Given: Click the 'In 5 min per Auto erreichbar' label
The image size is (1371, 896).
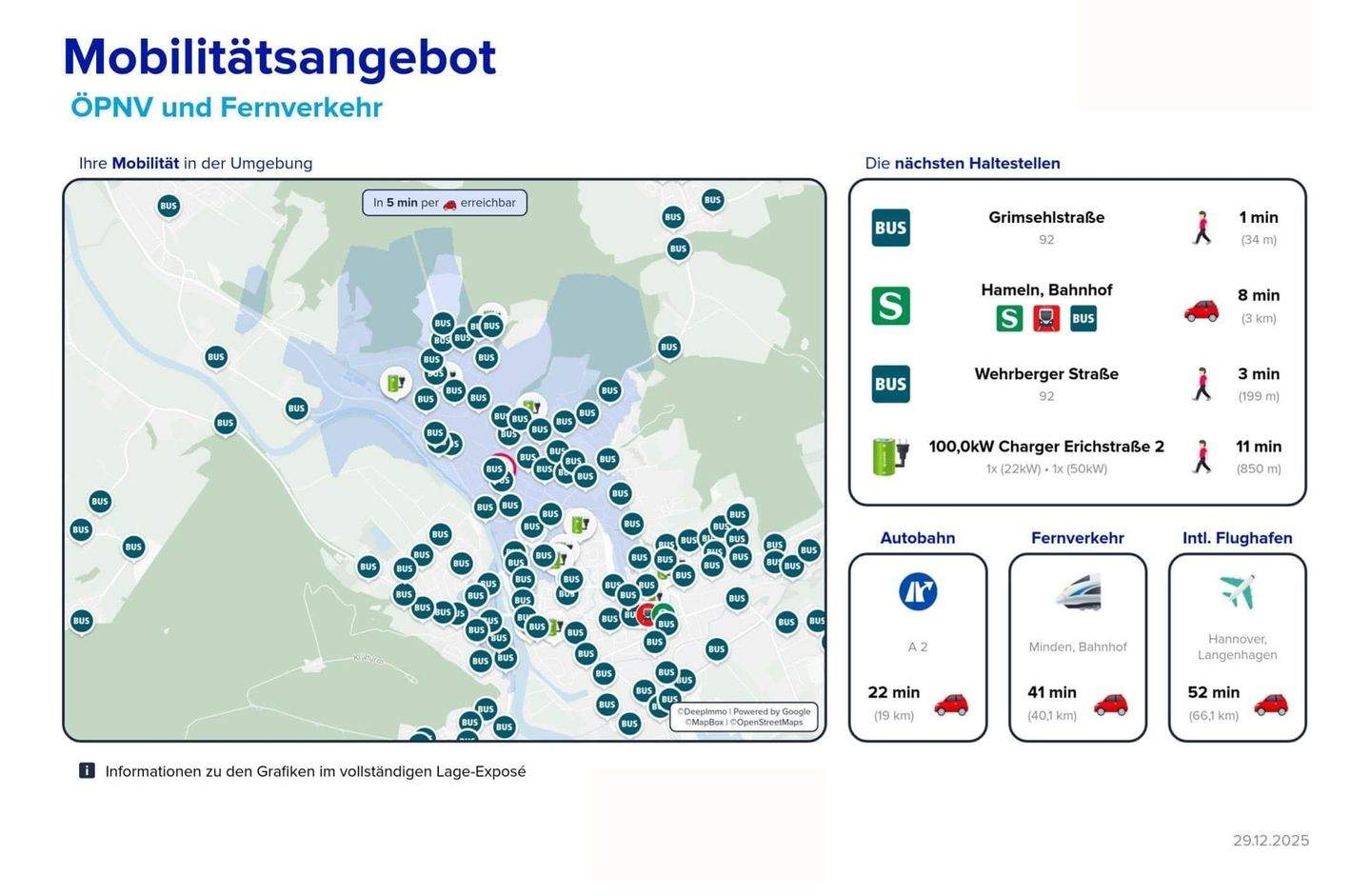Looking at the screenshot, I should click(445, 203).
